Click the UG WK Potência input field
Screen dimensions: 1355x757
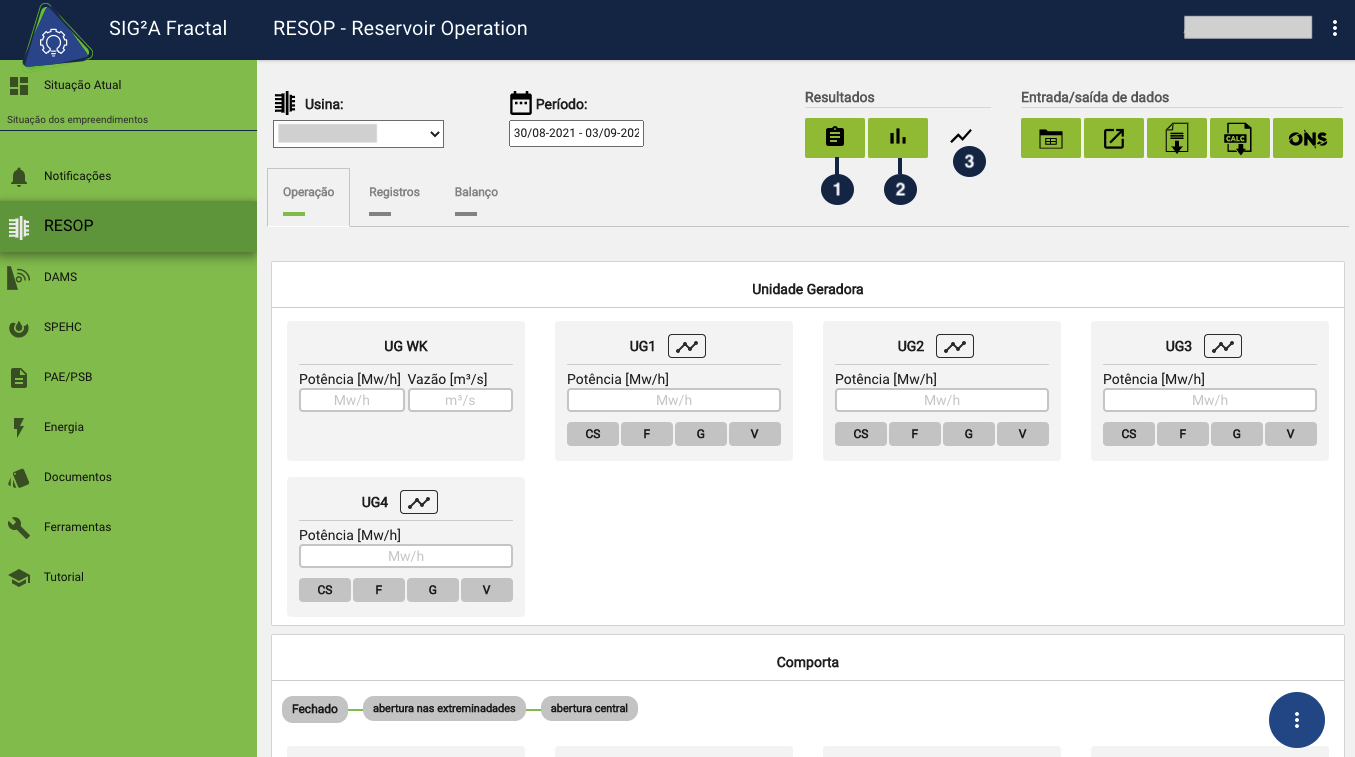pos(352,400)
